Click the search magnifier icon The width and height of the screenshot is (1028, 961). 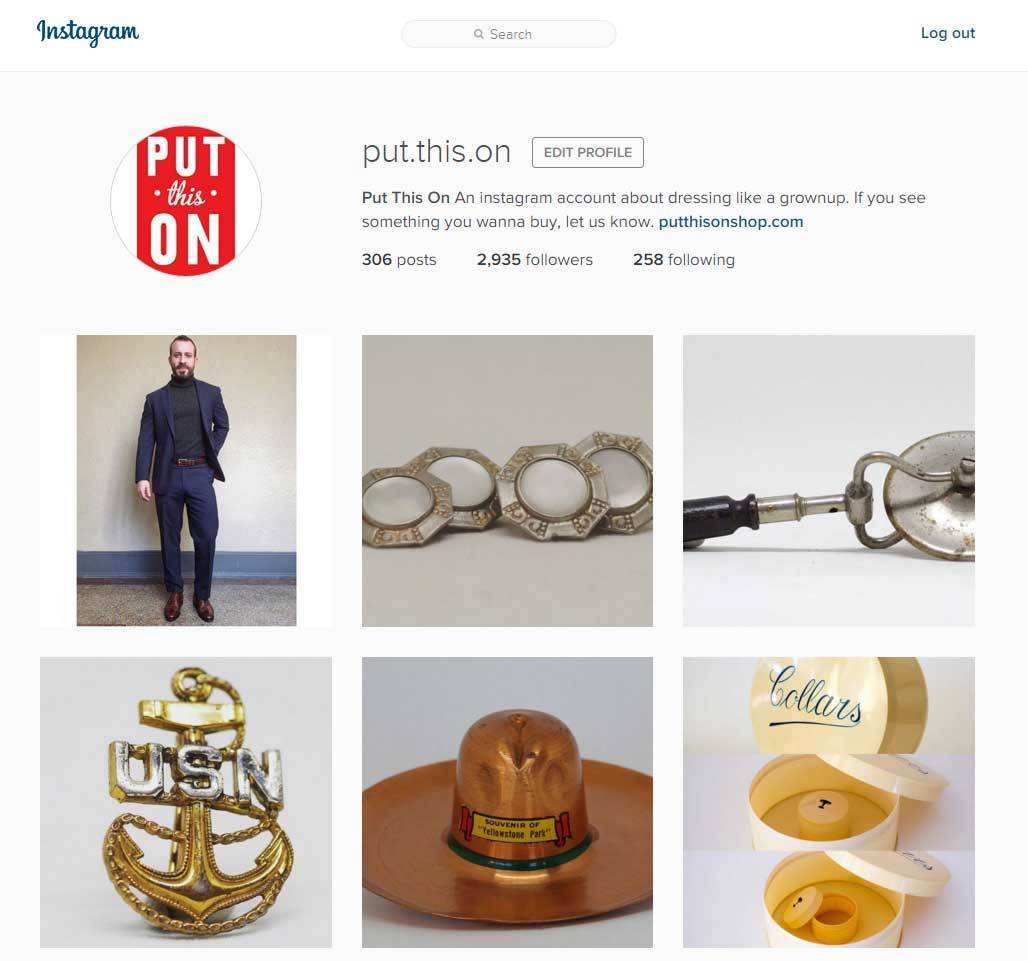[479, 34]
